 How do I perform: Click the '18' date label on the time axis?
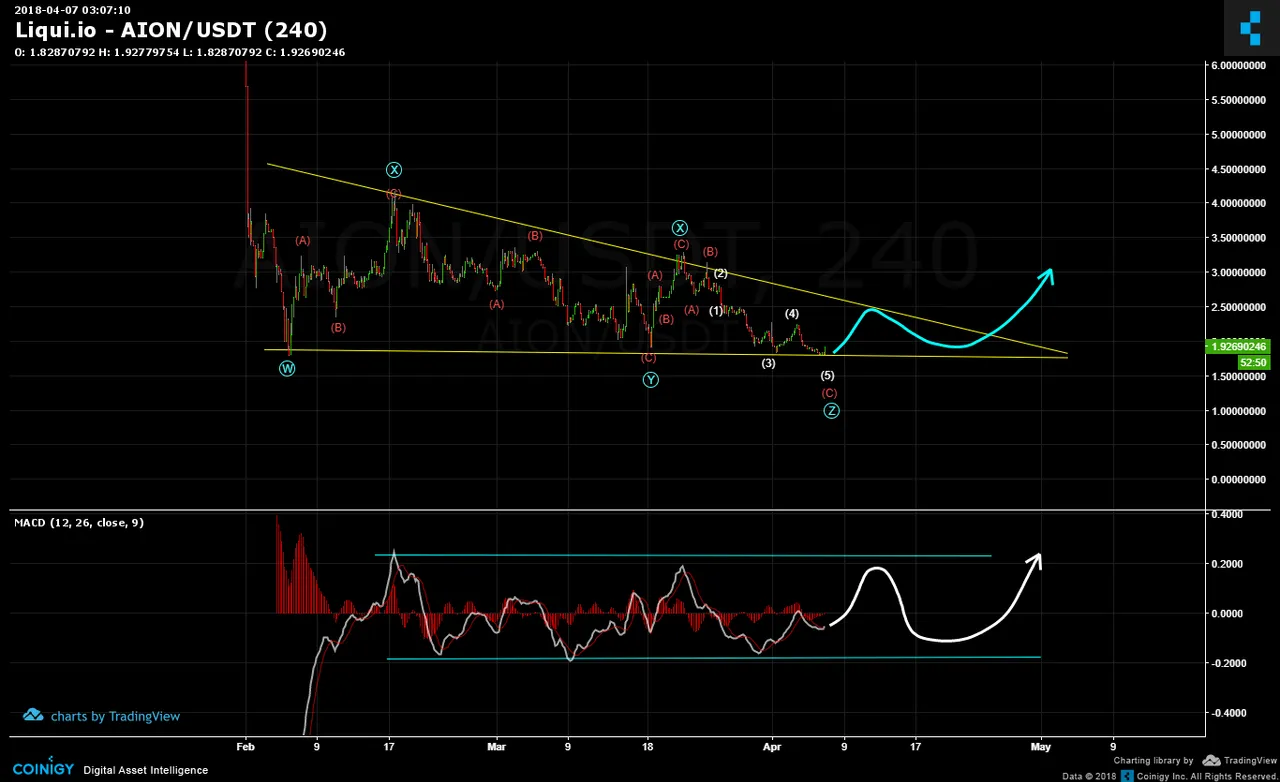648,745
